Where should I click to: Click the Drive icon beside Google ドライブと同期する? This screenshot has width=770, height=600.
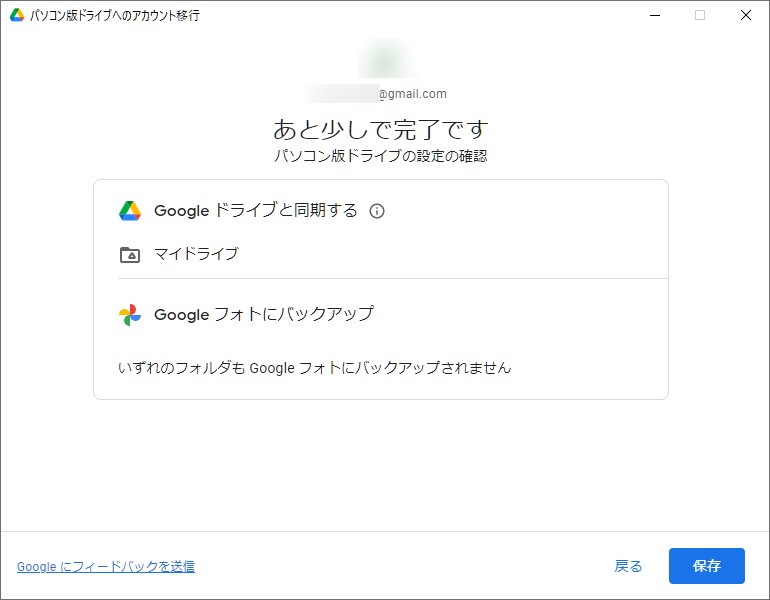click(x=130, y=211)
